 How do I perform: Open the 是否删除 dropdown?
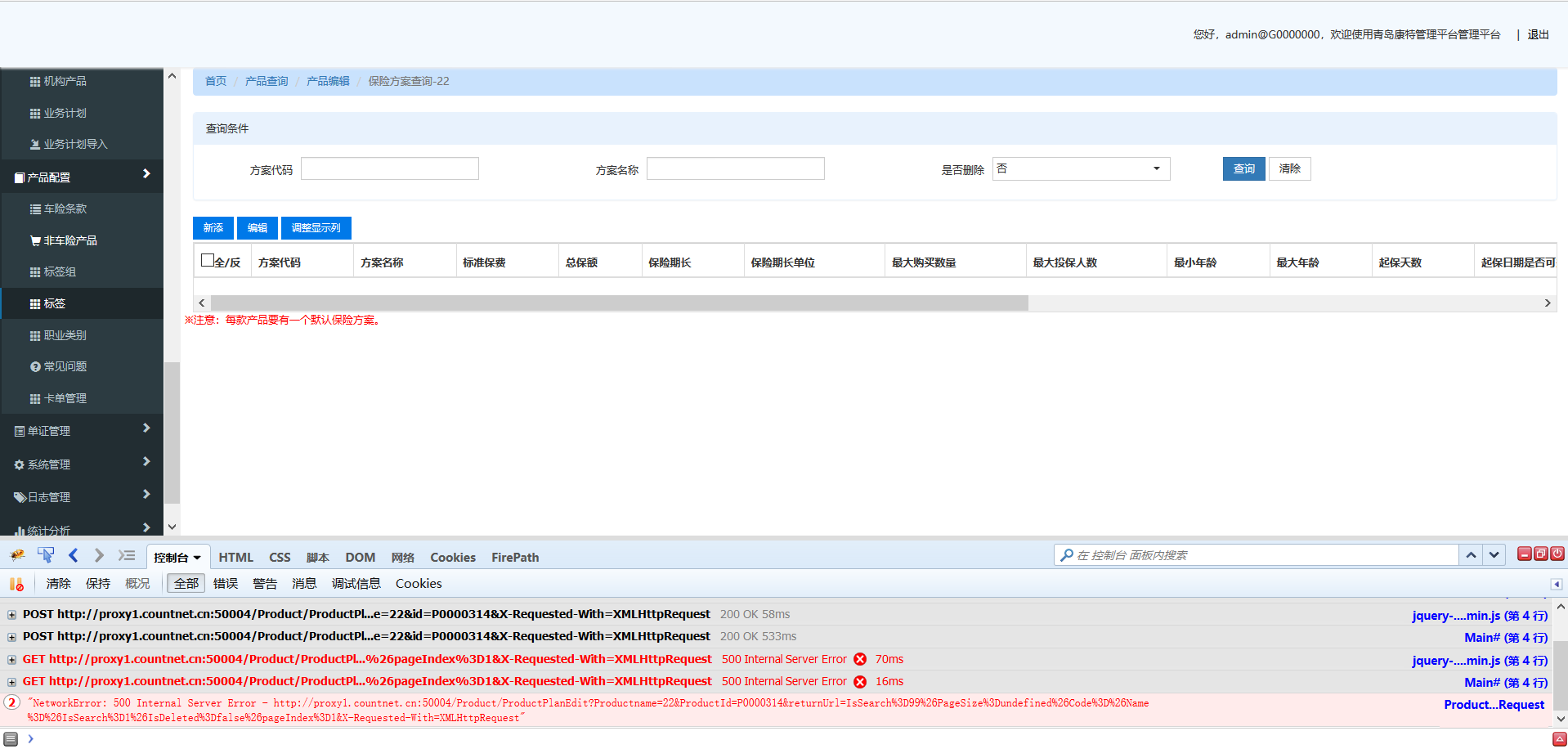[1081, 168]
